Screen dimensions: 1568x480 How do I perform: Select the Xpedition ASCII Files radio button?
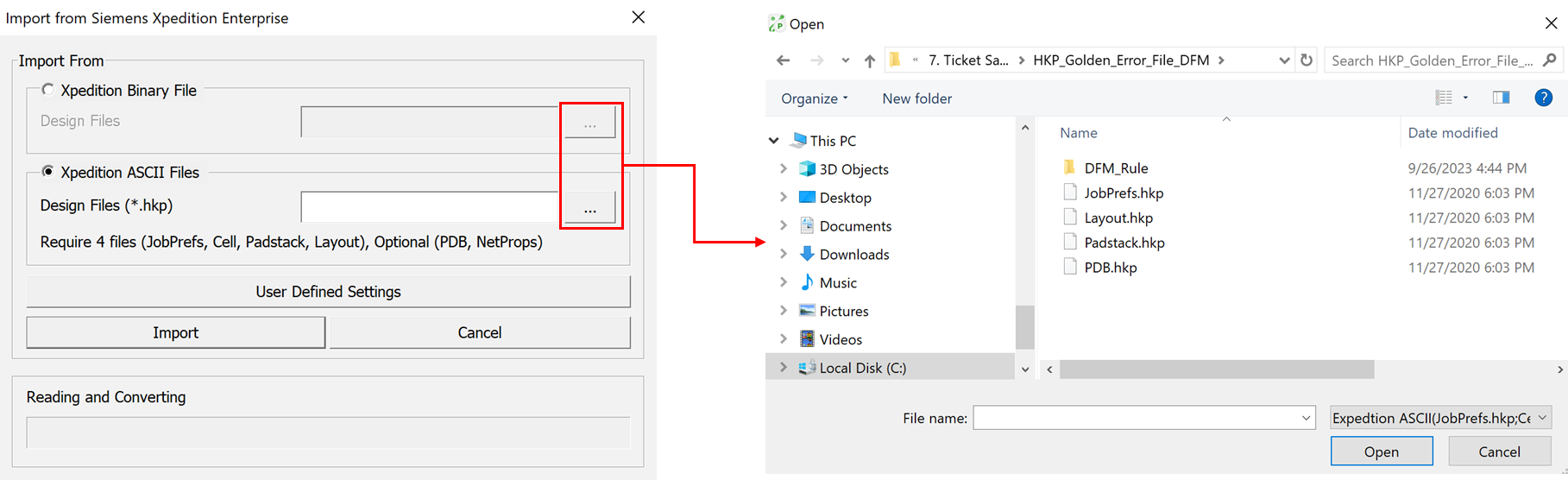click(48, 172)
